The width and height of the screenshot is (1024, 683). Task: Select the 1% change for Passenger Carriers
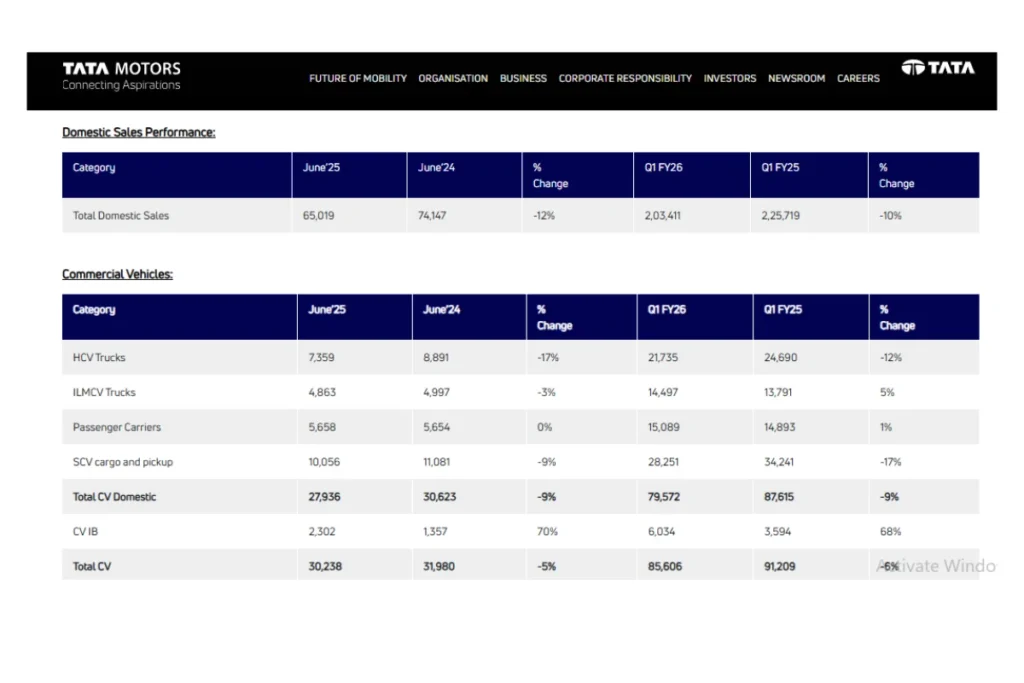point(886,427)
